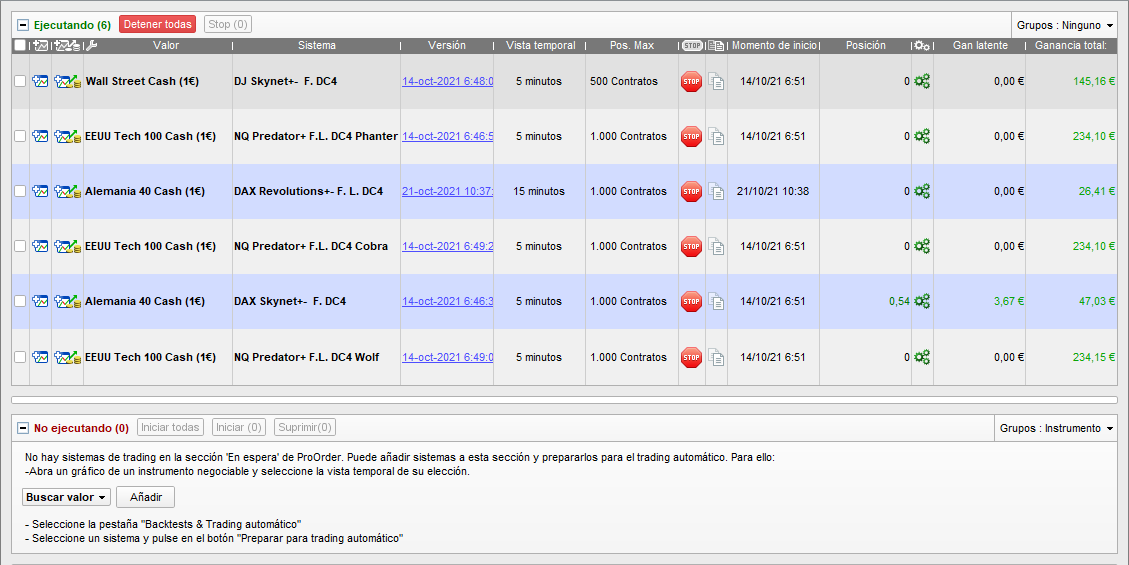1129x565 pixels.
Task: Open chart icon for NQ Predator Phanter row
Action: [x=40, y=136]
